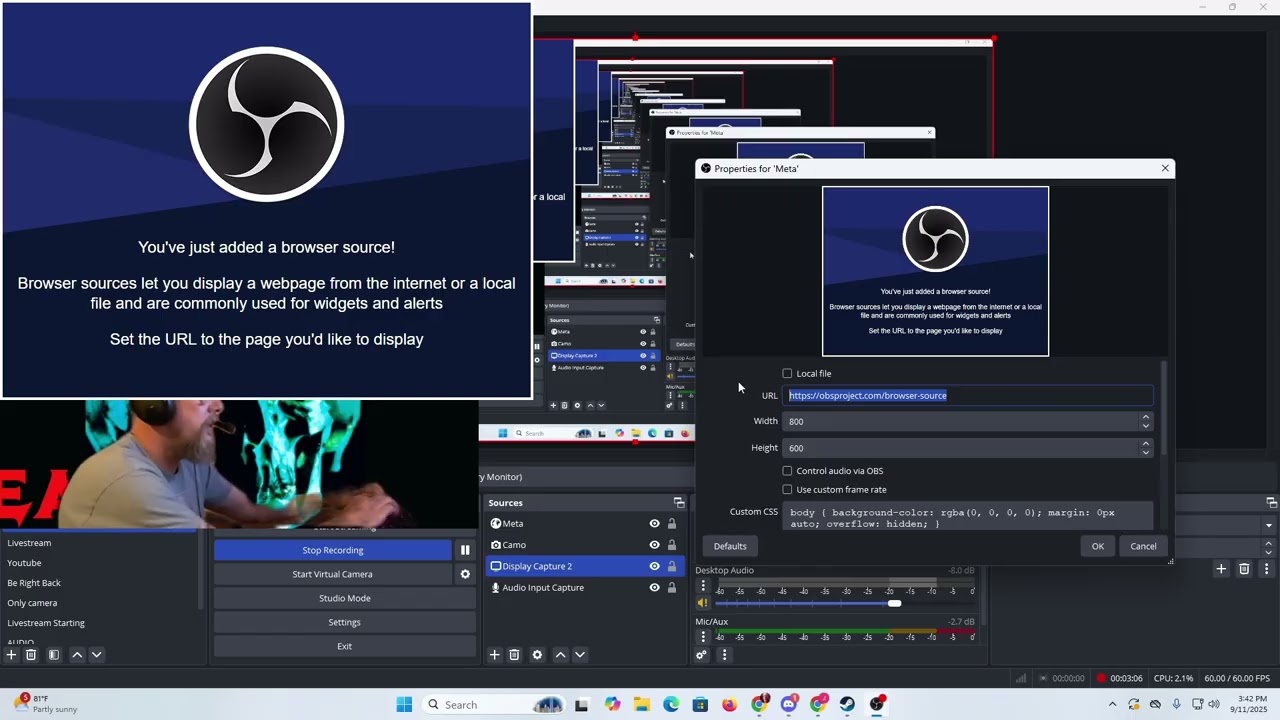Lock the Camo source

pyautogui.click(x=672, y=545)
